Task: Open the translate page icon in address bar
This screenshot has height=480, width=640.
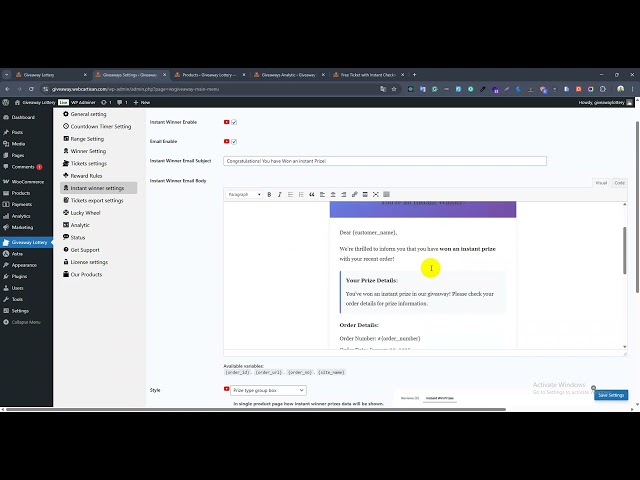Action: pos(383,89)
